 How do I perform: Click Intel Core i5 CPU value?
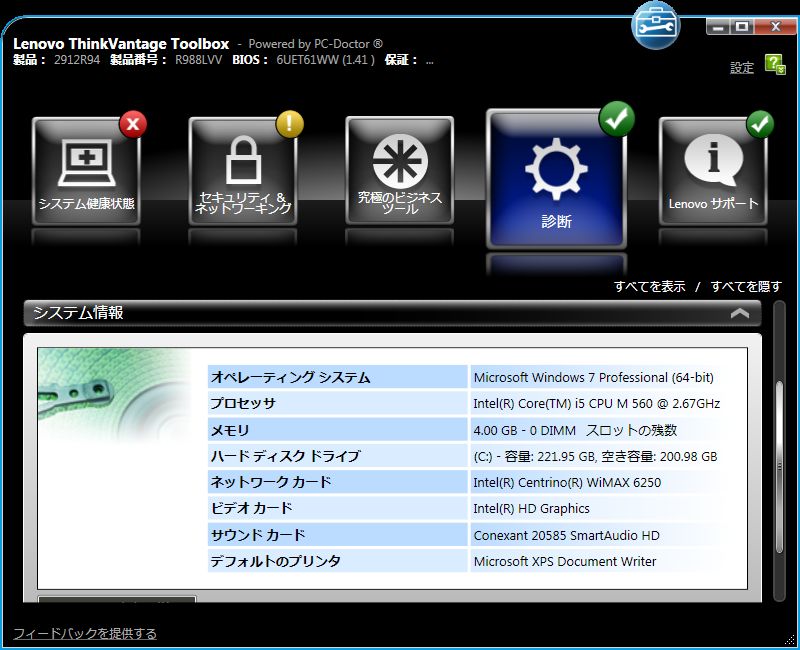coord(596,404)
